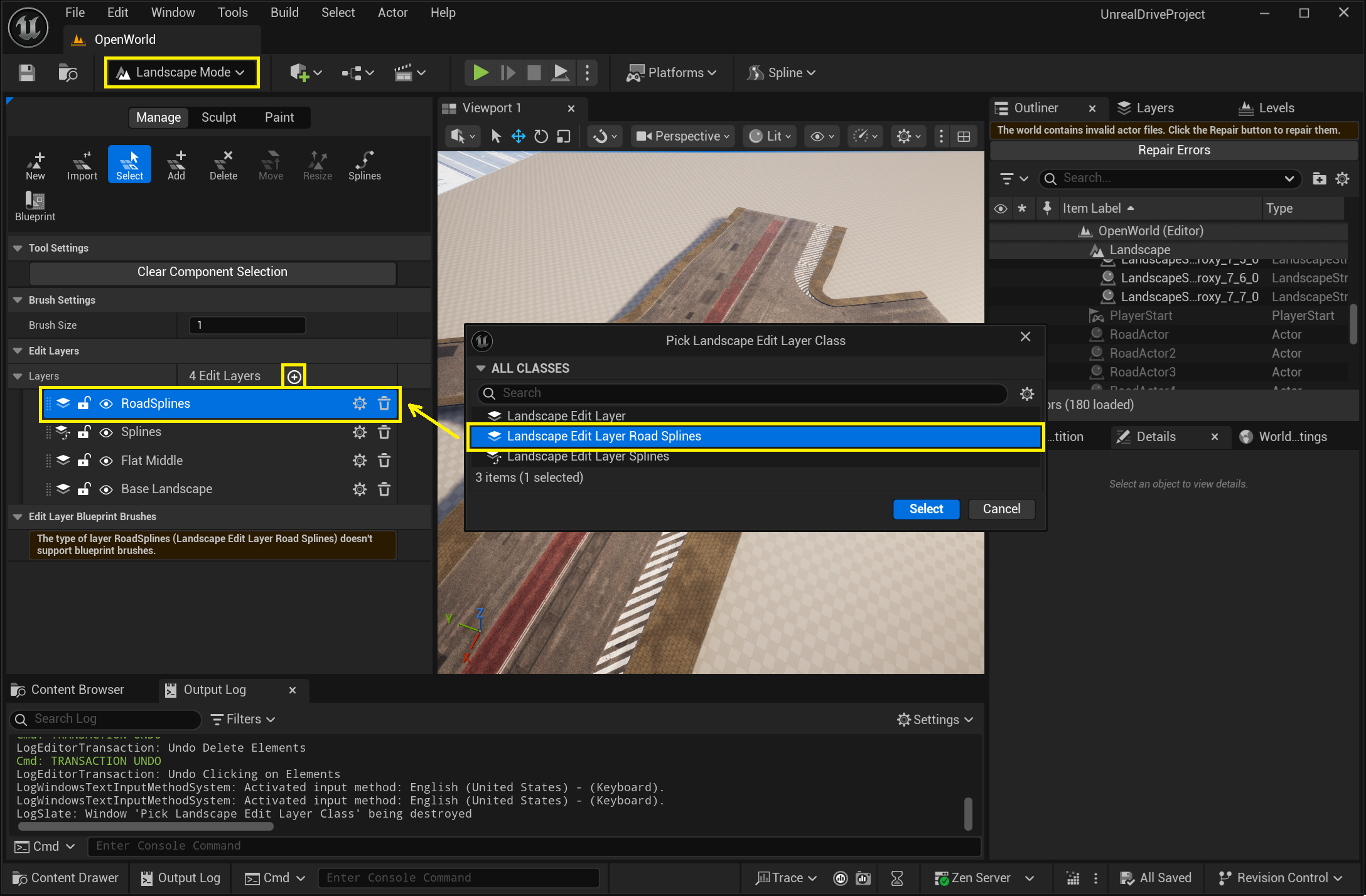Collapse the ALL CLASSES section
The width and height of the screenshot is (1366, 896).
(x=481, y=368)
